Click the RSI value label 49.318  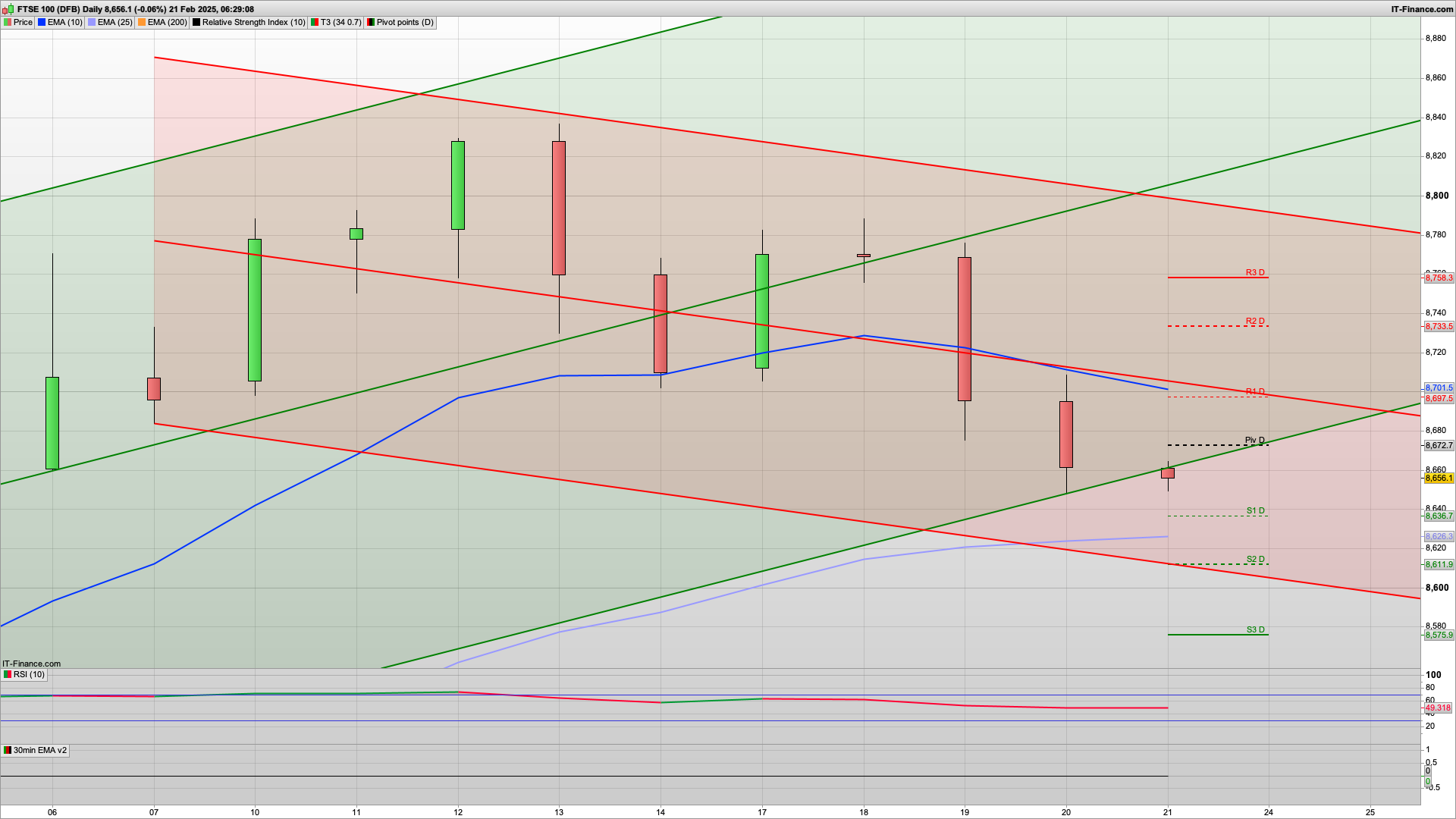coord(1438,708)
